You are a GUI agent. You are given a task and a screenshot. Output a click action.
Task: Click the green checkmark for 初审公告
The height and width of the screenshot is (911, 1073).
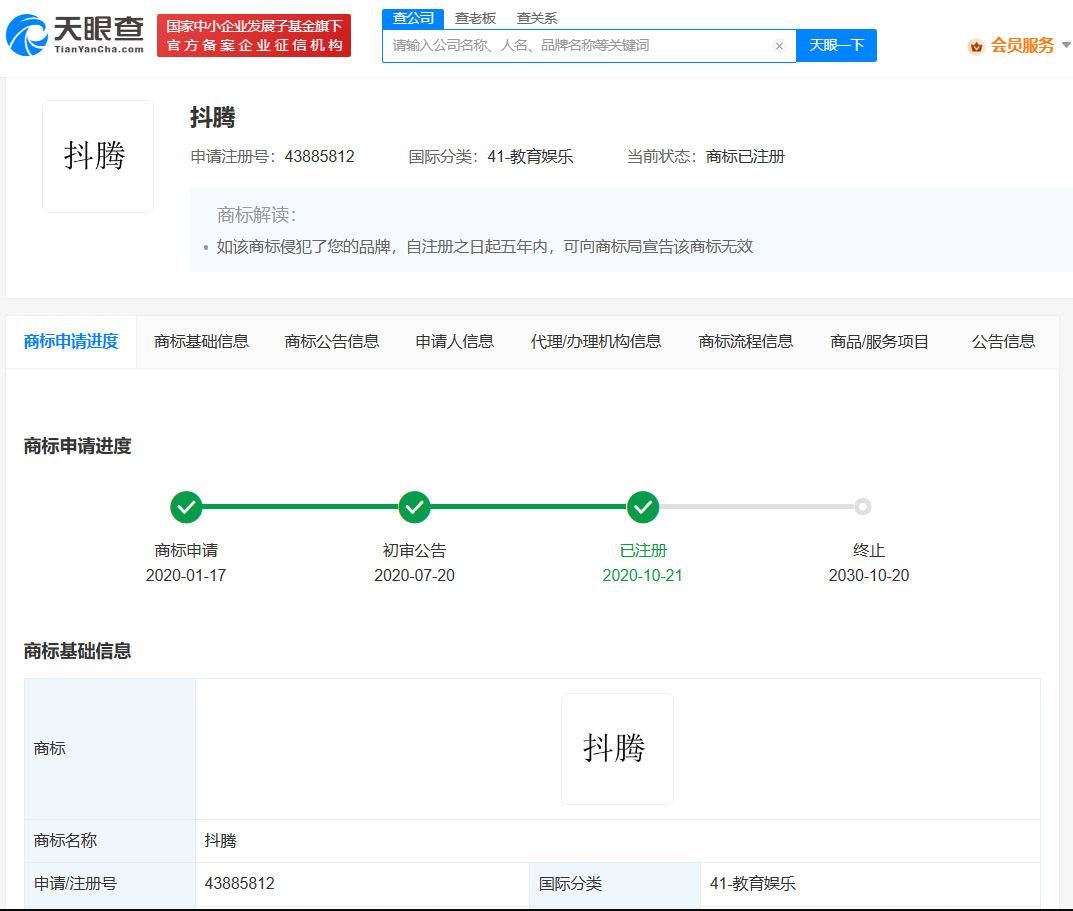[415, 507]
